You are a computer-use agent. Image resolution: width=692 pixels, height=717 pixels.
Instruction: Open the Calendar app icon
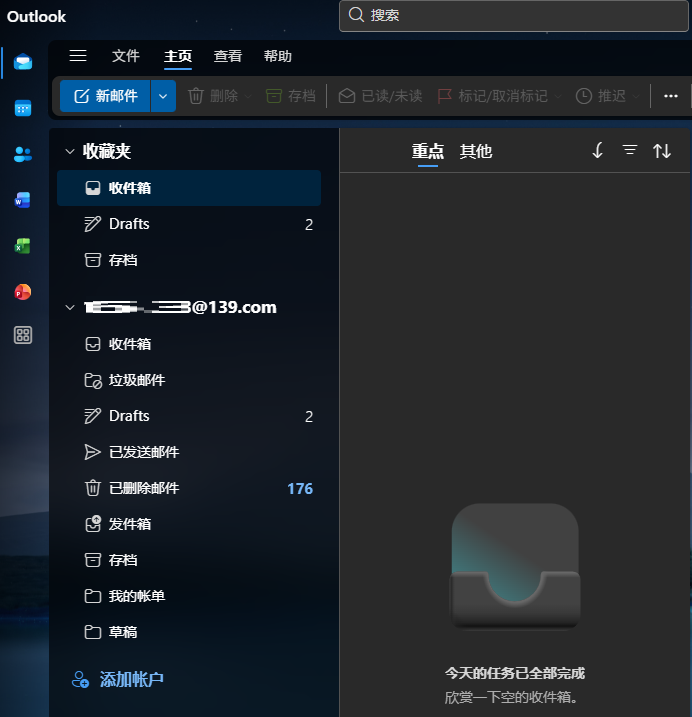(23, 108)
